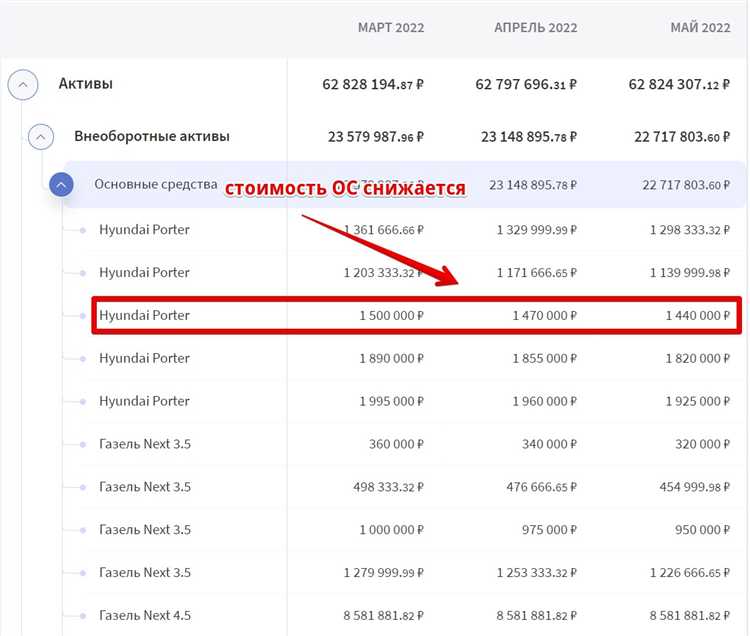This screenshot has width=750, height=636.
Task: Open the Hyundai Porter row valued 1 500 000
Action: coord(144,316)
